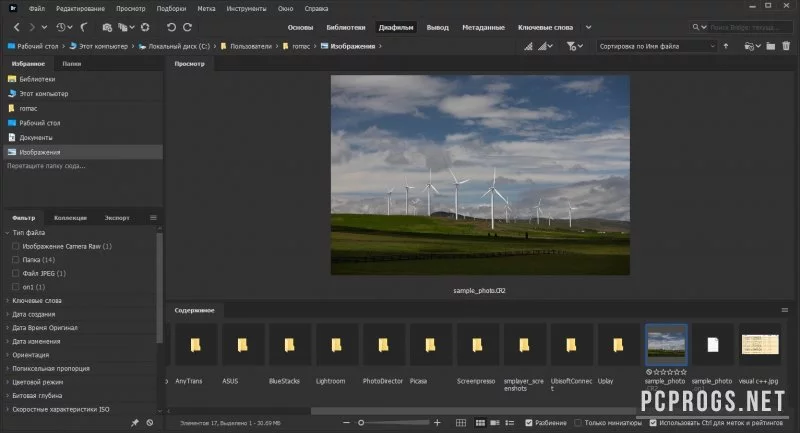The image size is (800, 433).
Task: Open Содержимое panel options menu
Action: click(x=785, y=310)
